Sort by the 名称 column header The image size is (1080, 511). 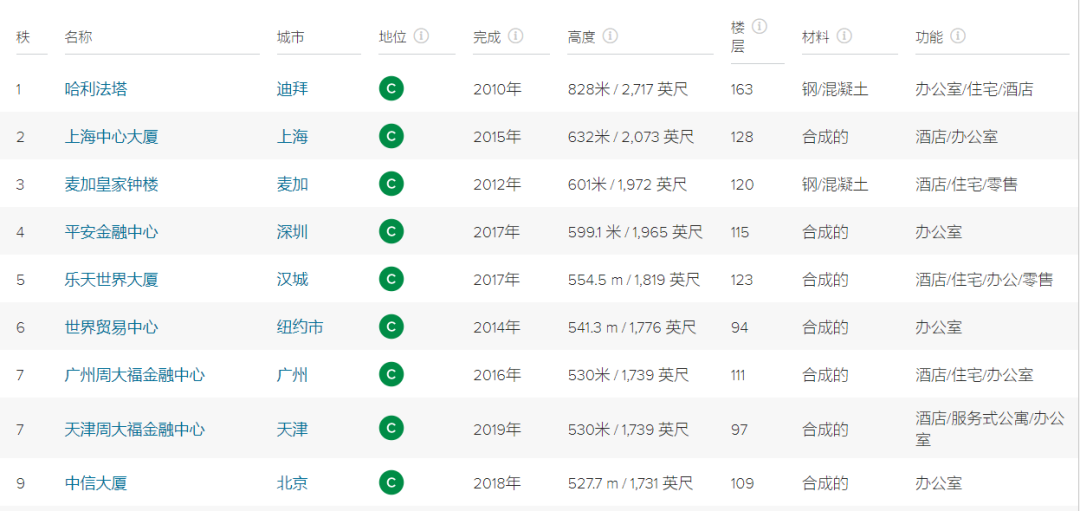(x=78, y=36)
